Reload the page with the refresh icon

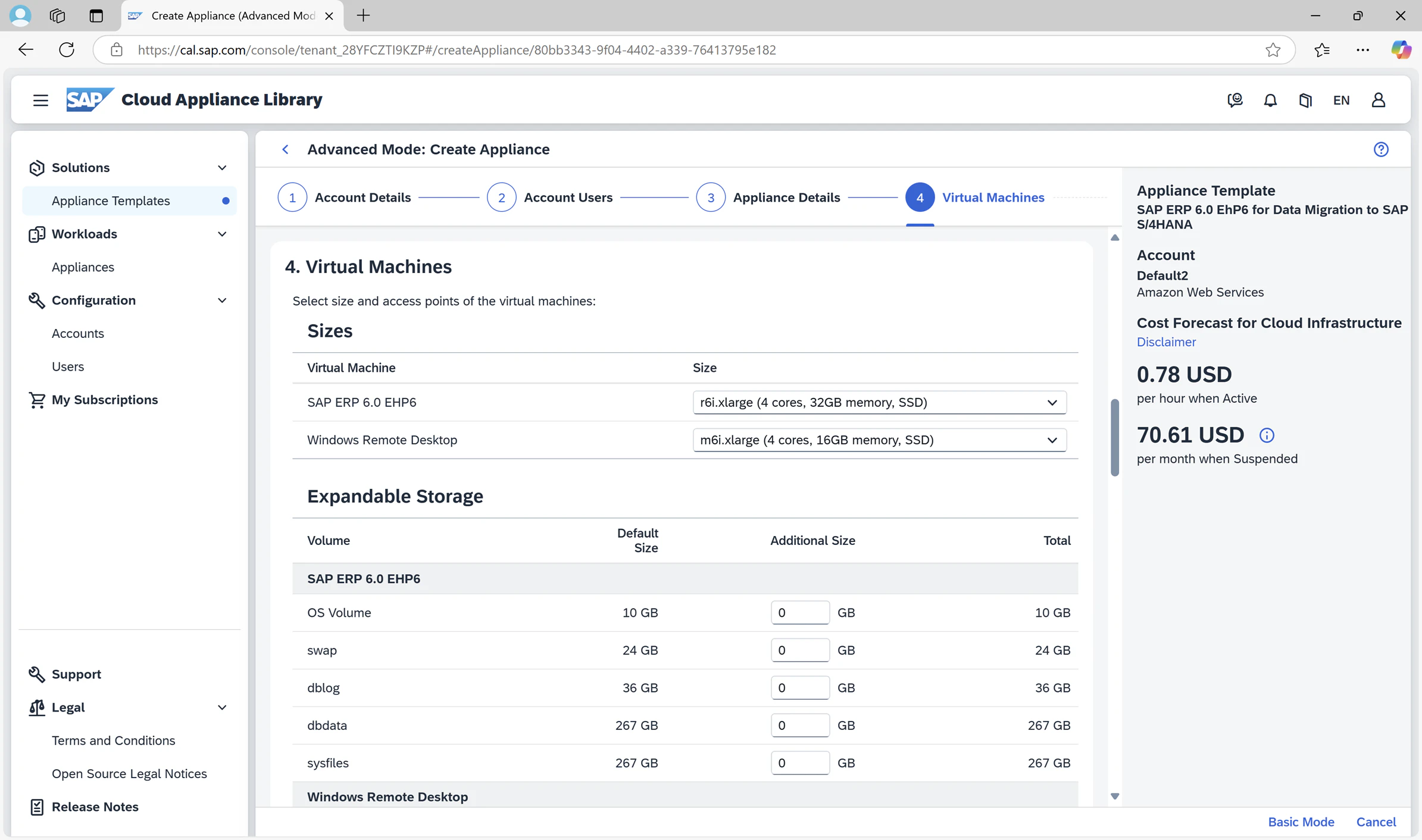pyautogui.click(x=67, y=49)
